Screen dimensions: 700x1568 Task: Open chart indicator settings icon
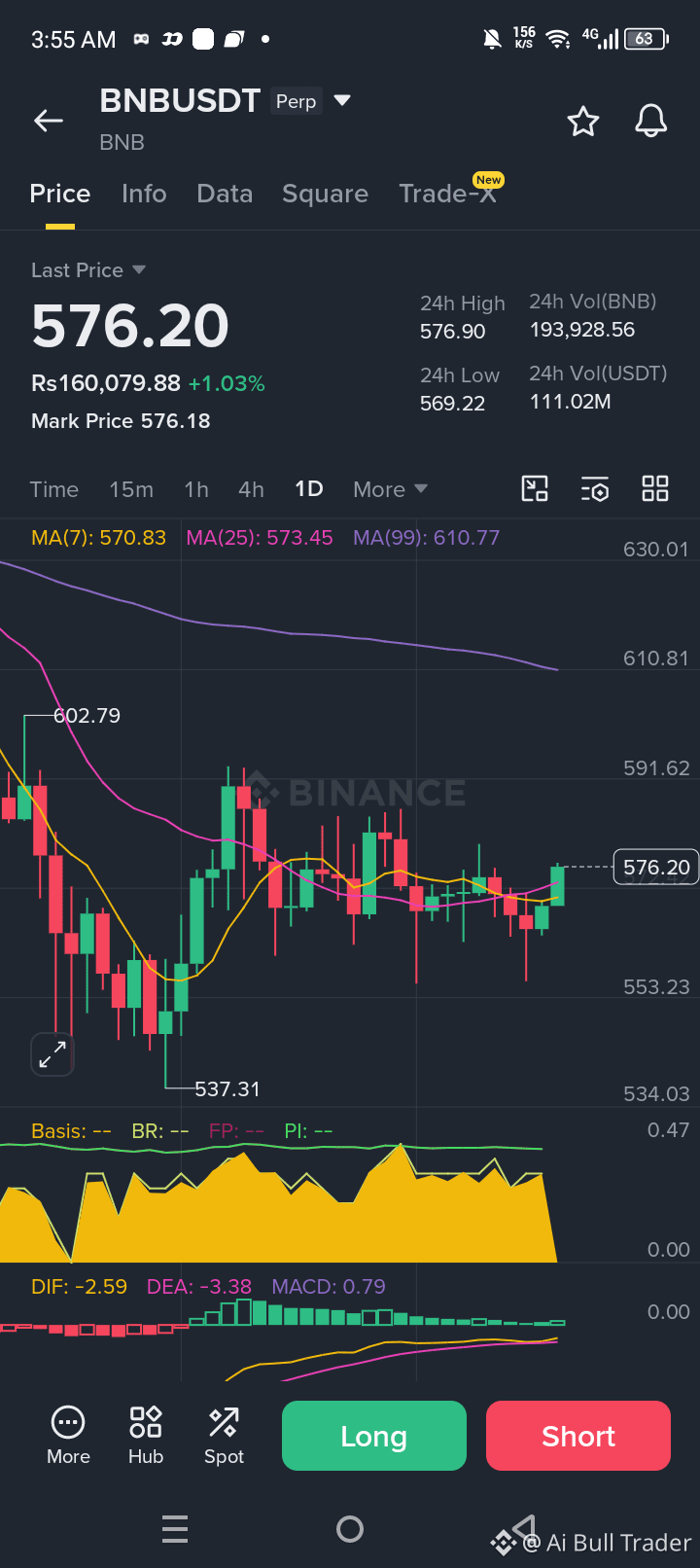coord(595,489)
